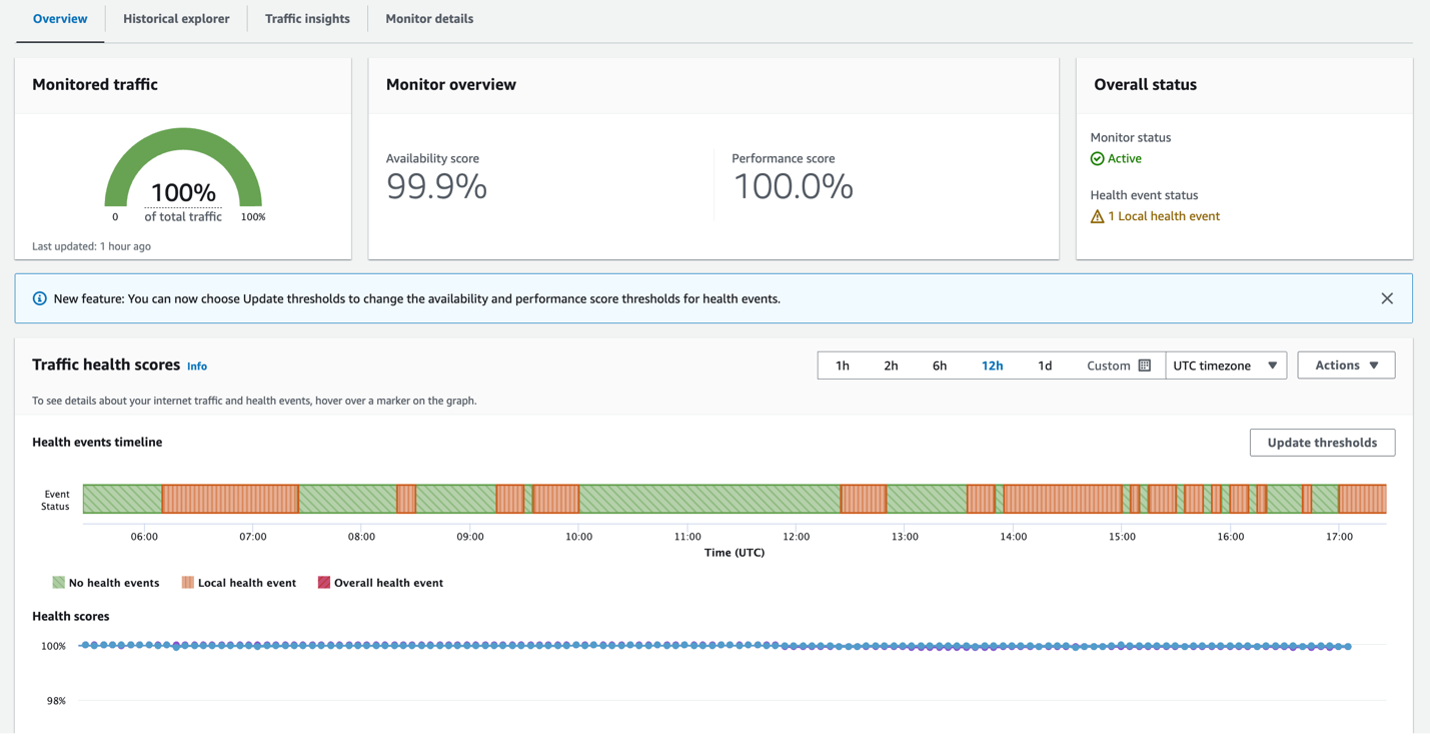Screen dimensions: 1430x736
Task: View the Monitor details tab
Action: 429,18
